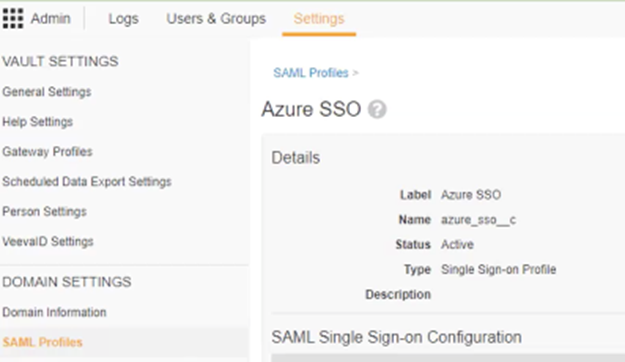The width and height of the screenshot is (625, 362).
Task: Click the Type value Single Sign-on Profile
Action: click(499, 270)
